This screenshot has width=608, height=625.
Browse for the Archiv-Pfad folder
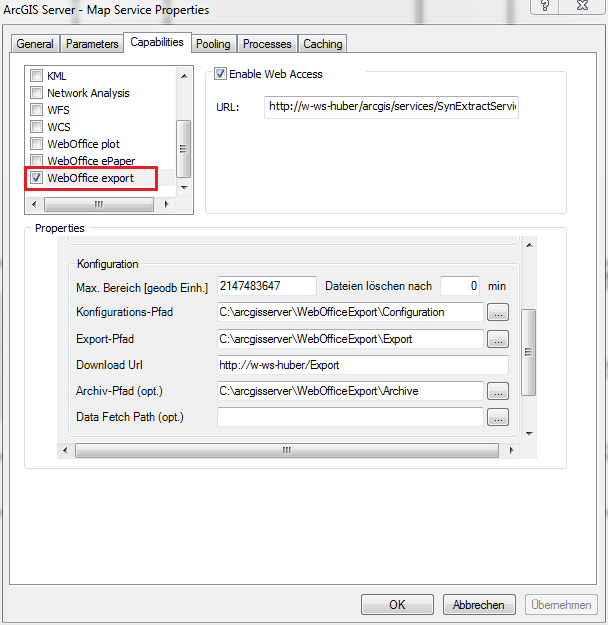[x=498, y=391]
